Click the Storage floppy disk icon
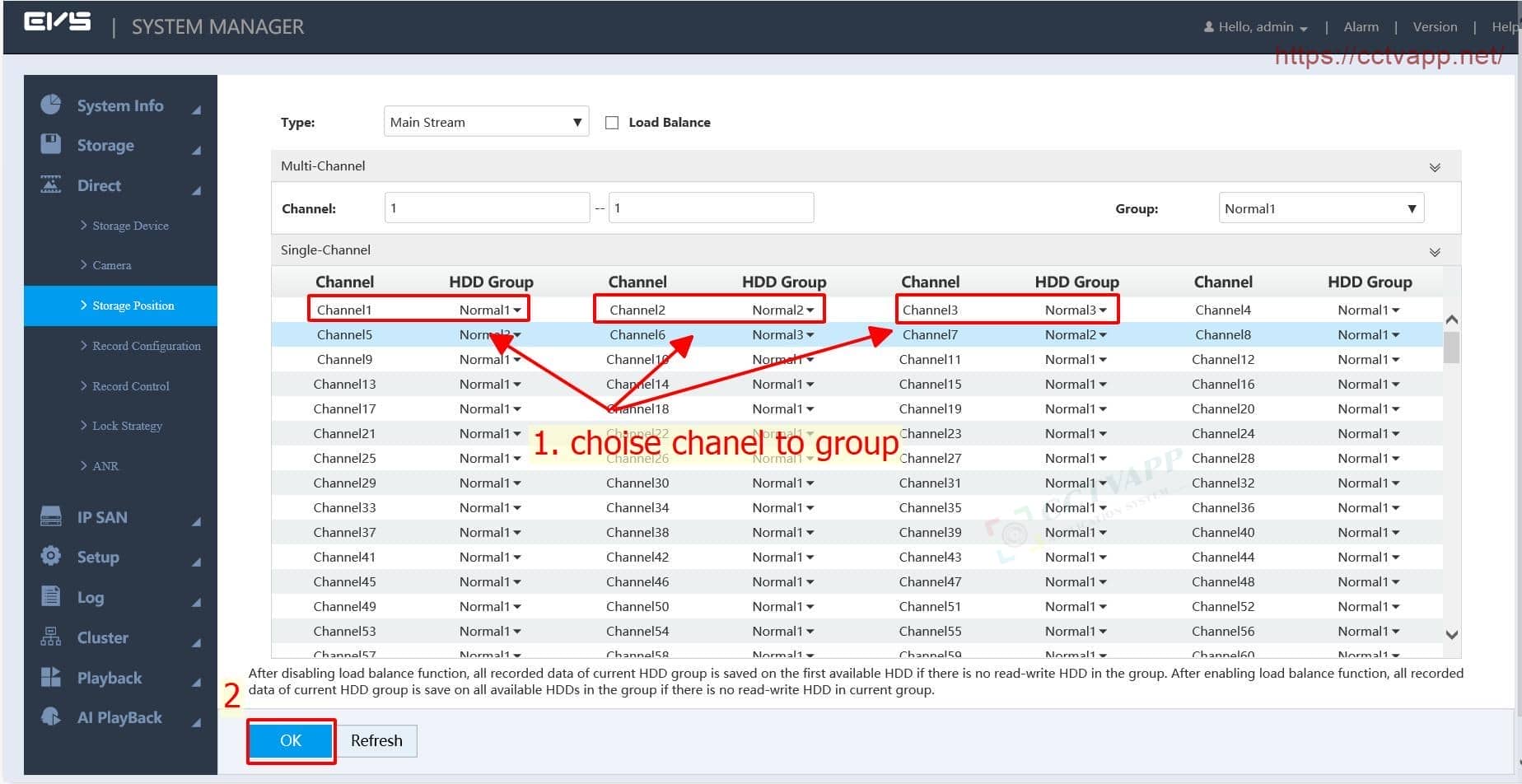 51,144
